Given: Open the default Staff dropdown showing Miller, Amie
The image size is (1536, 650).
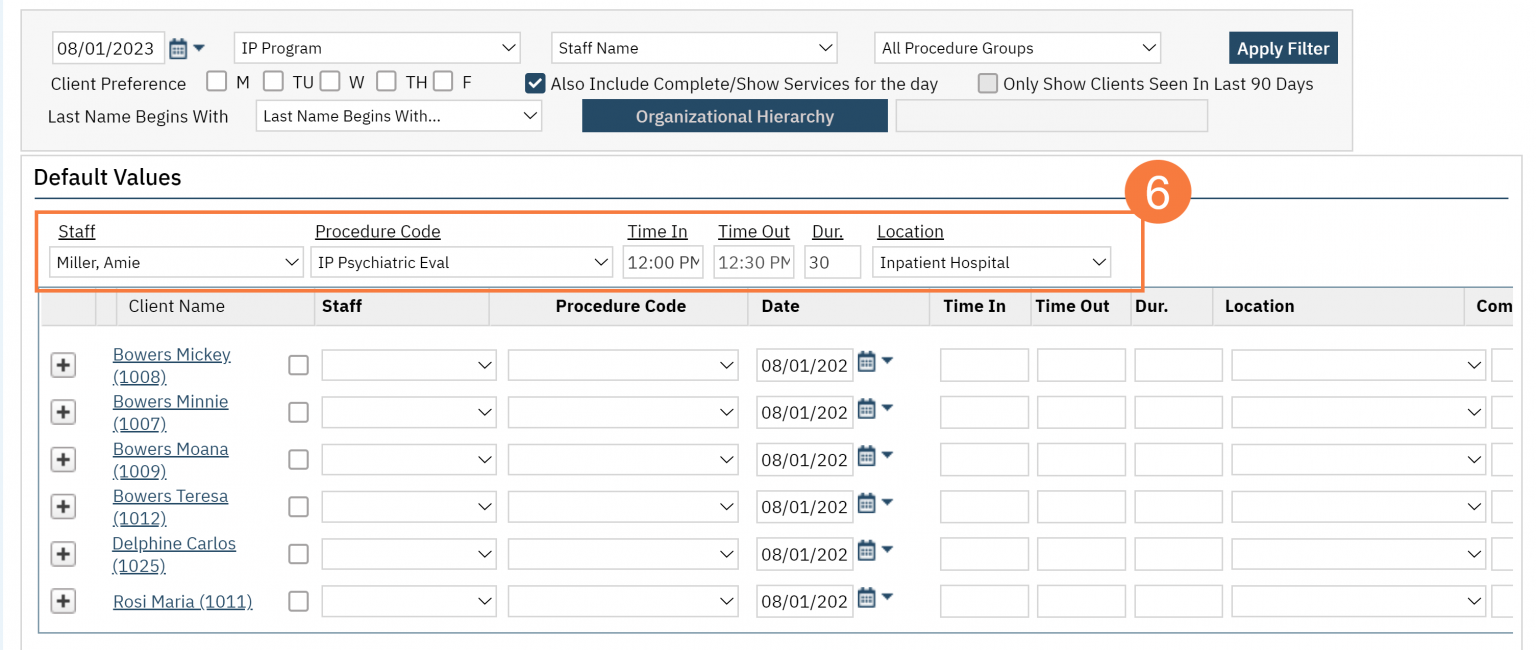Looking at the screenshot, I should tap(176, 262).
